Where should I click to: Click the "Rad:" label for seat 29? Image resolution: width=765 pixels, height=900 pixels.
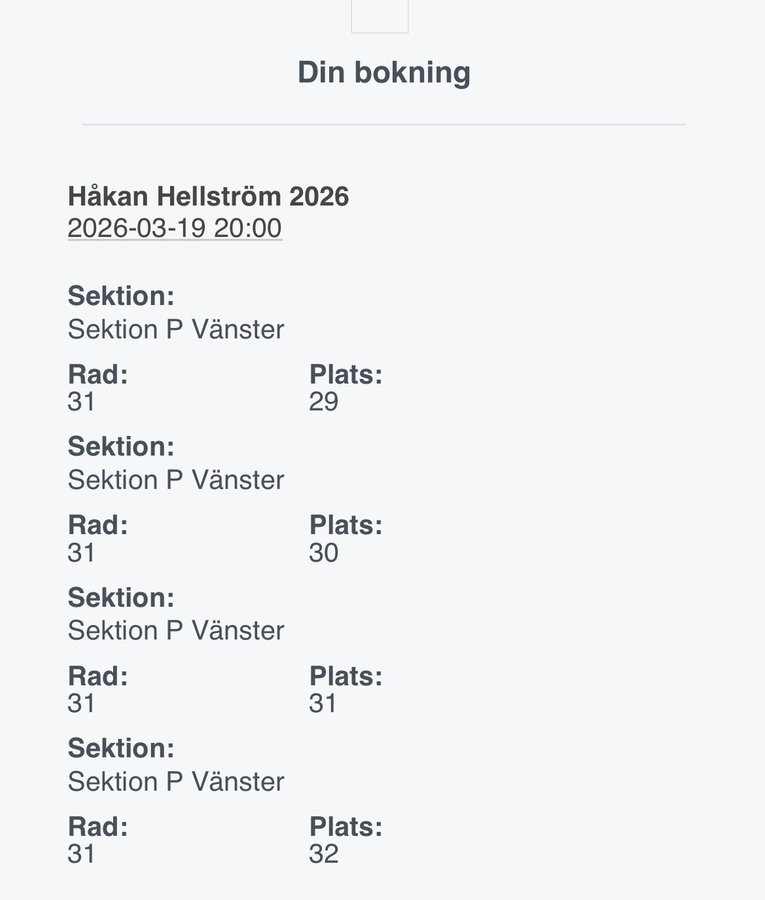pyautogui.click(x=98, y=375)
